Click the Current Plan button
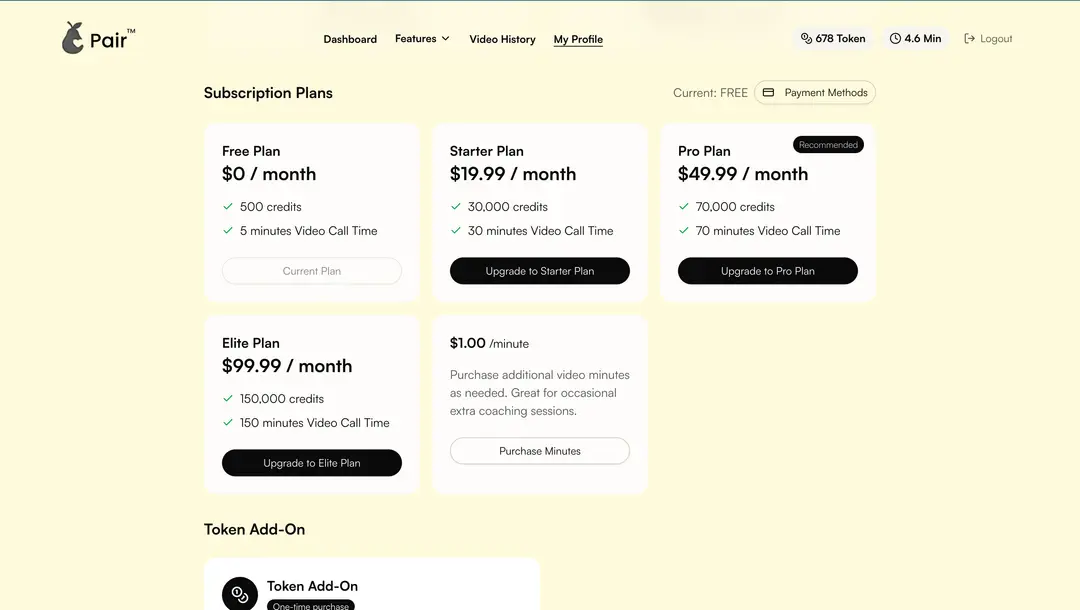1080x610 pixels. point(311,271)
